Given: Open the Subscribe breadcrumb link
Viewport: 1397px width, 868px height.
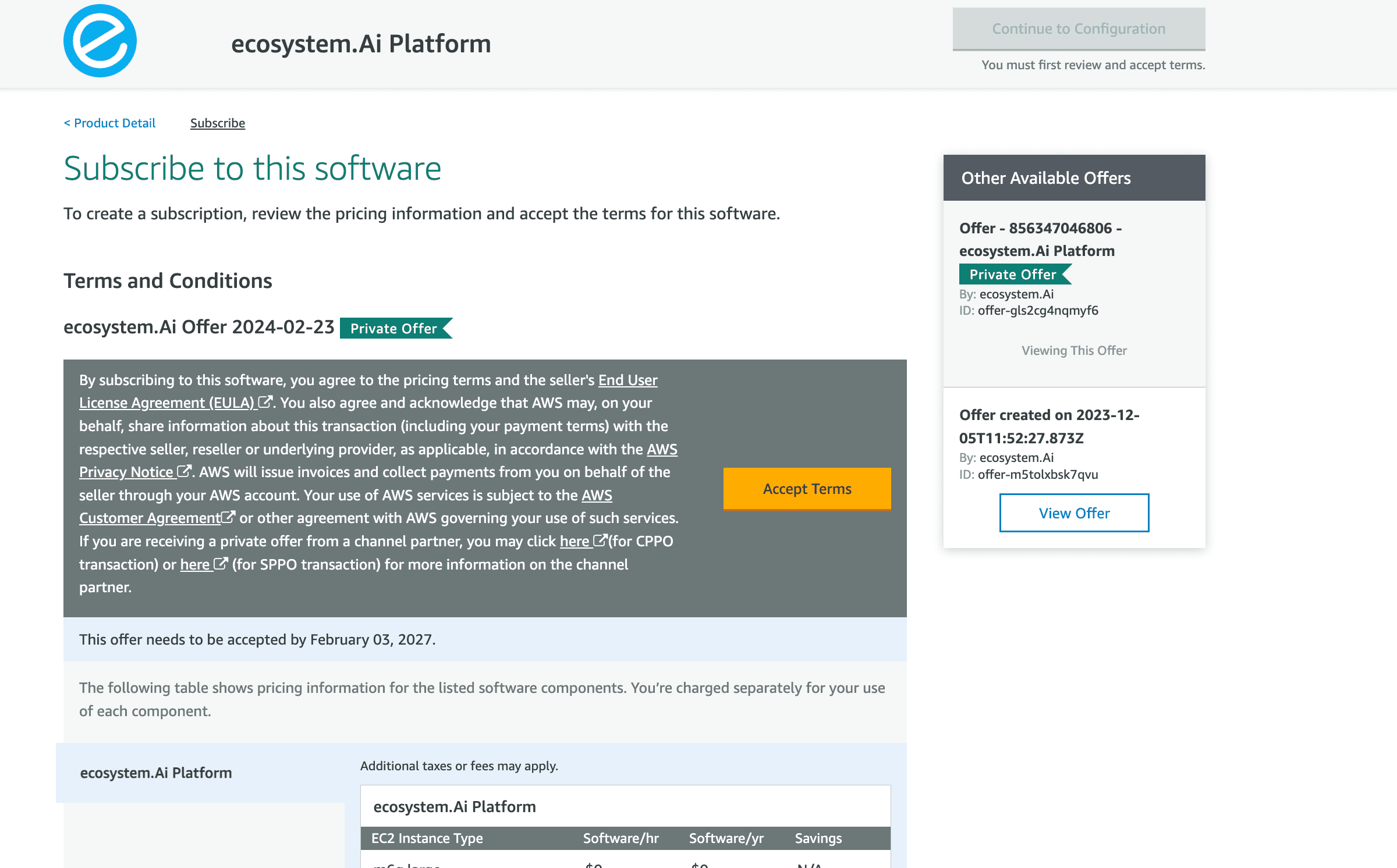Looking at the screenshot, I should [x=218, y=123].
